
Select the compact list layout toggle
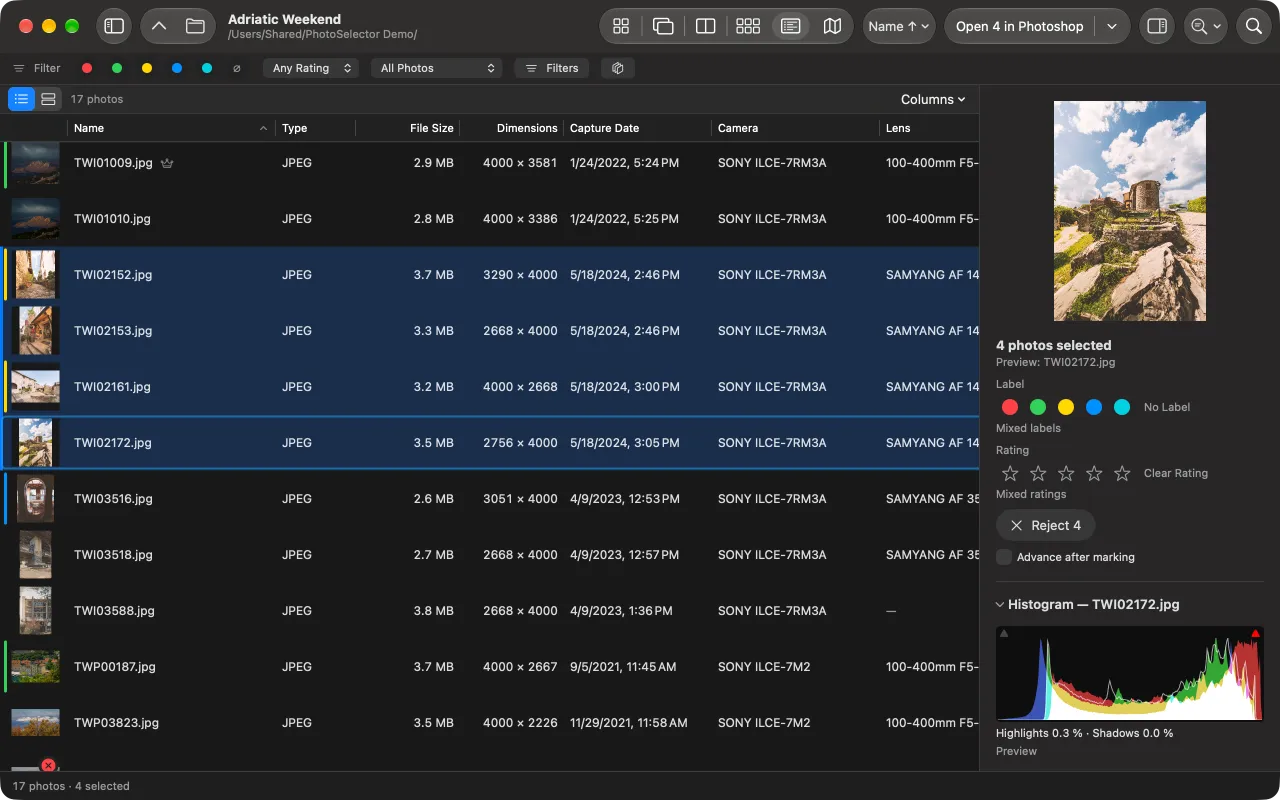pos(21,99)
